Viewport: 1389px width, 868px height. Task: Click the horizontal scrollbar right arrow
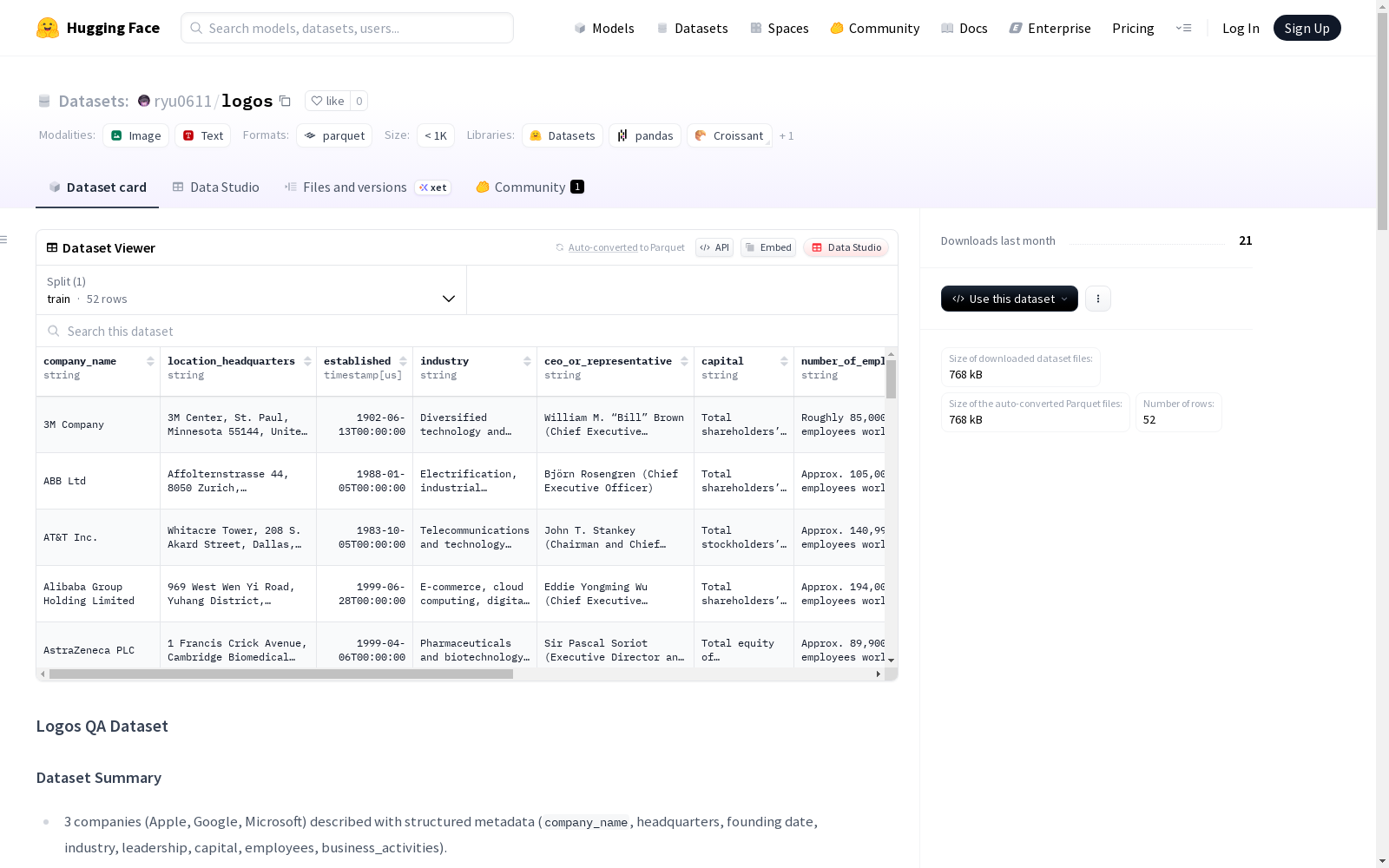(878, 674)
